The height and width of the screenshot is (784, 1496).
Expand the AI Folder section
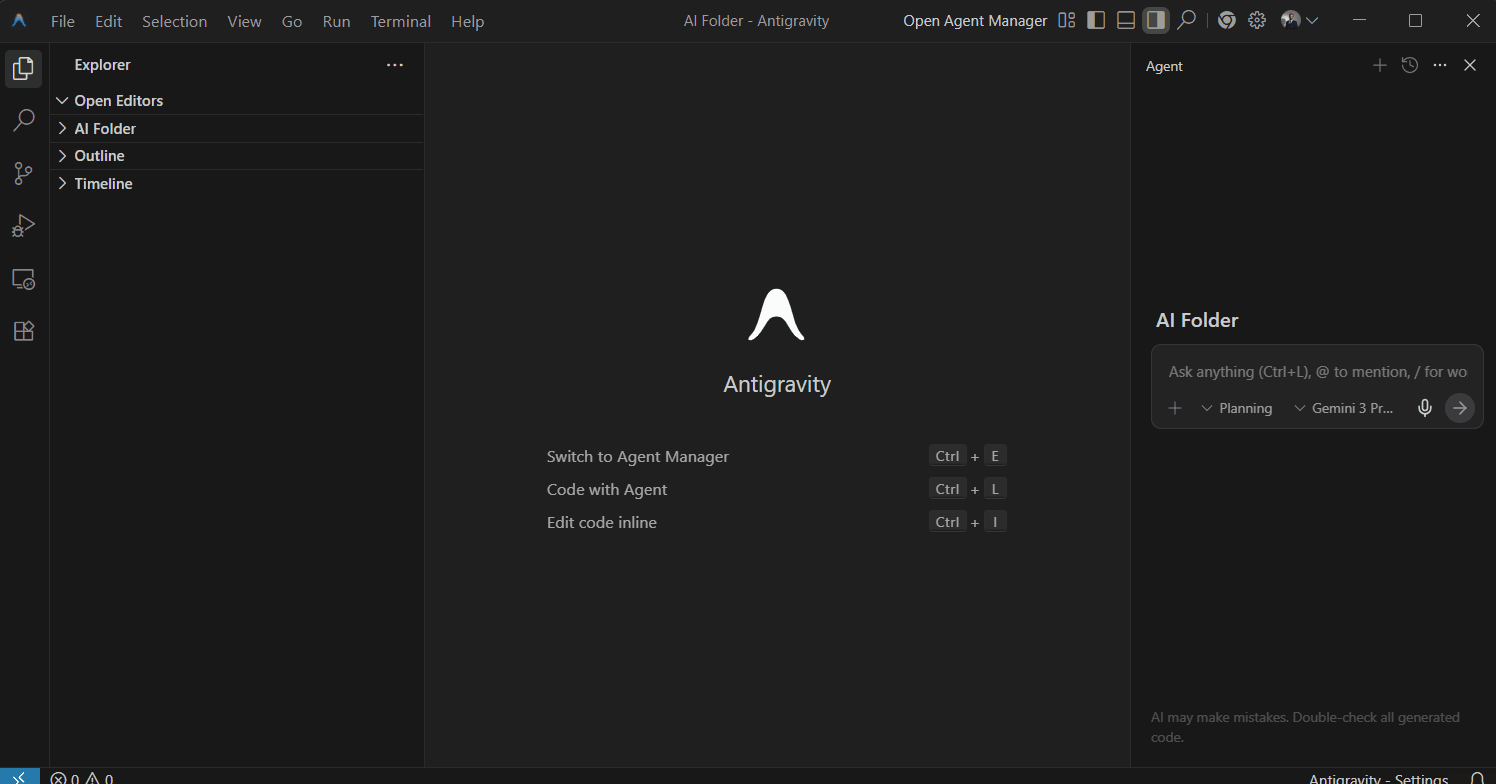pos(237,128)
